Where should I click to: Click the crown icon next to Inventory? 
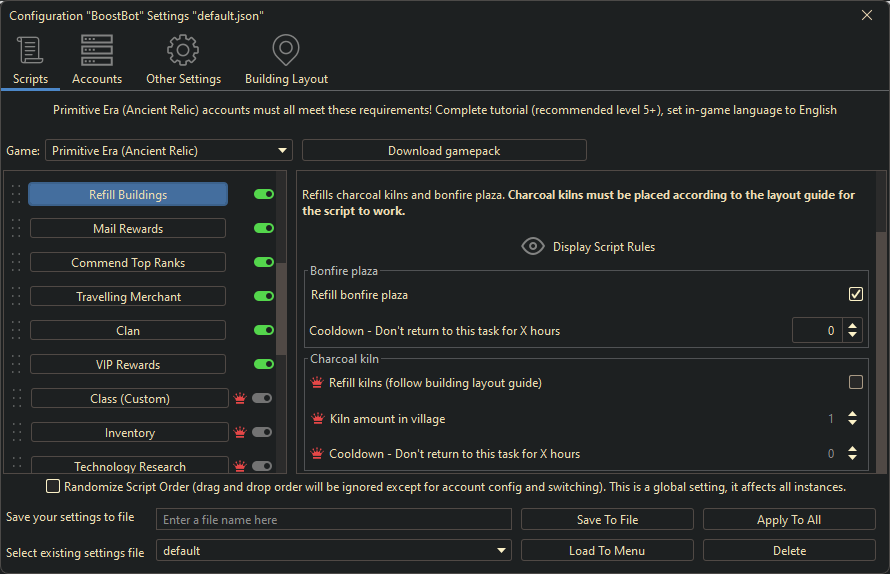tap(240, 433)
